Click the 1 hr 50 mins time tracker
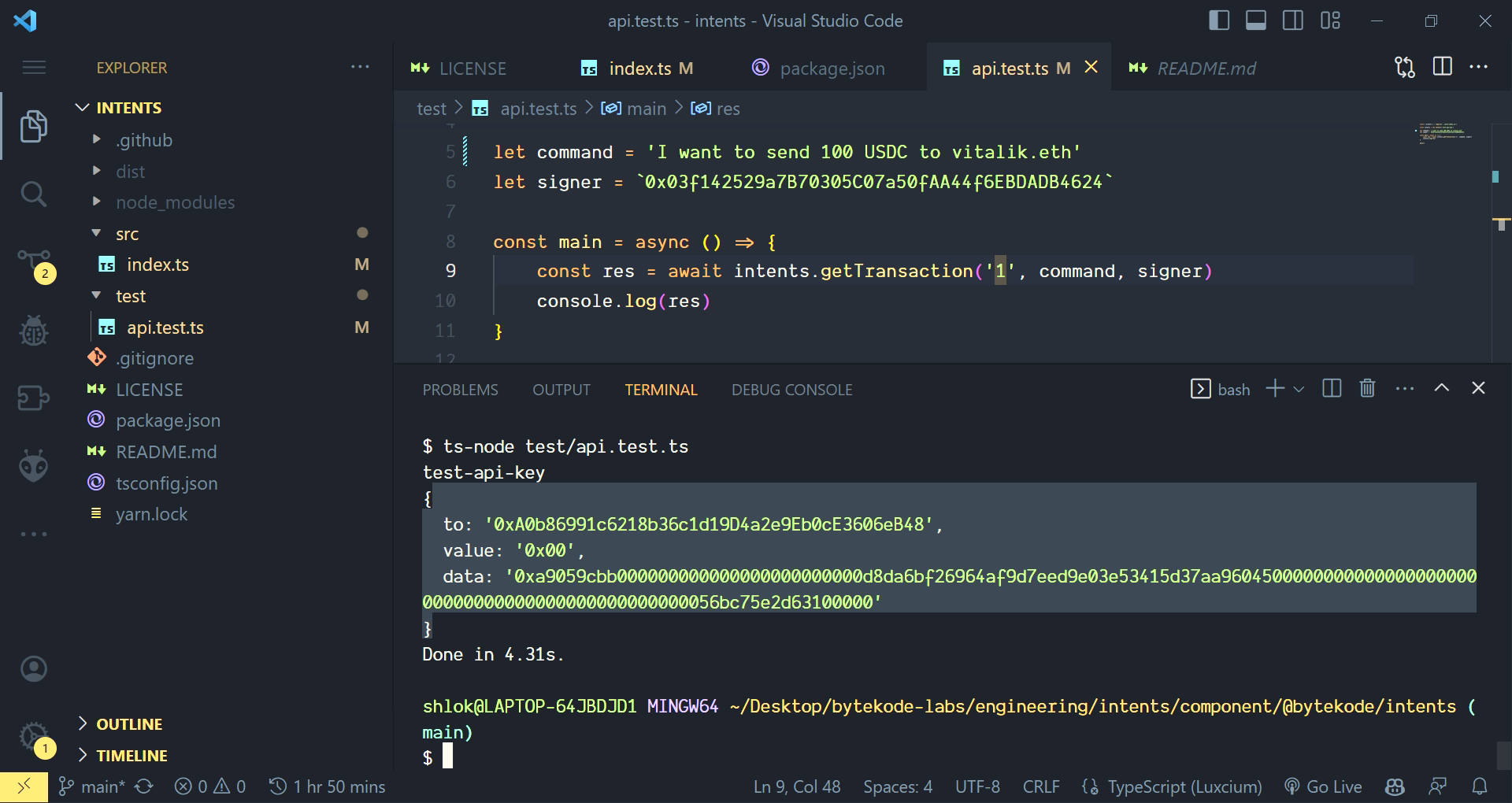The image size is (1512, 803). [327, 786]
